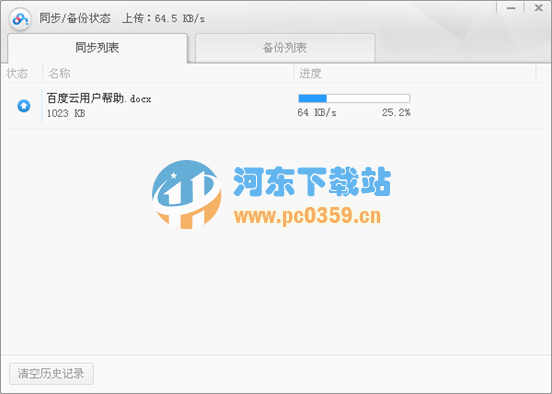Click the 状态 column header
This screenshot has width=552, height=394.
[17, 73]
